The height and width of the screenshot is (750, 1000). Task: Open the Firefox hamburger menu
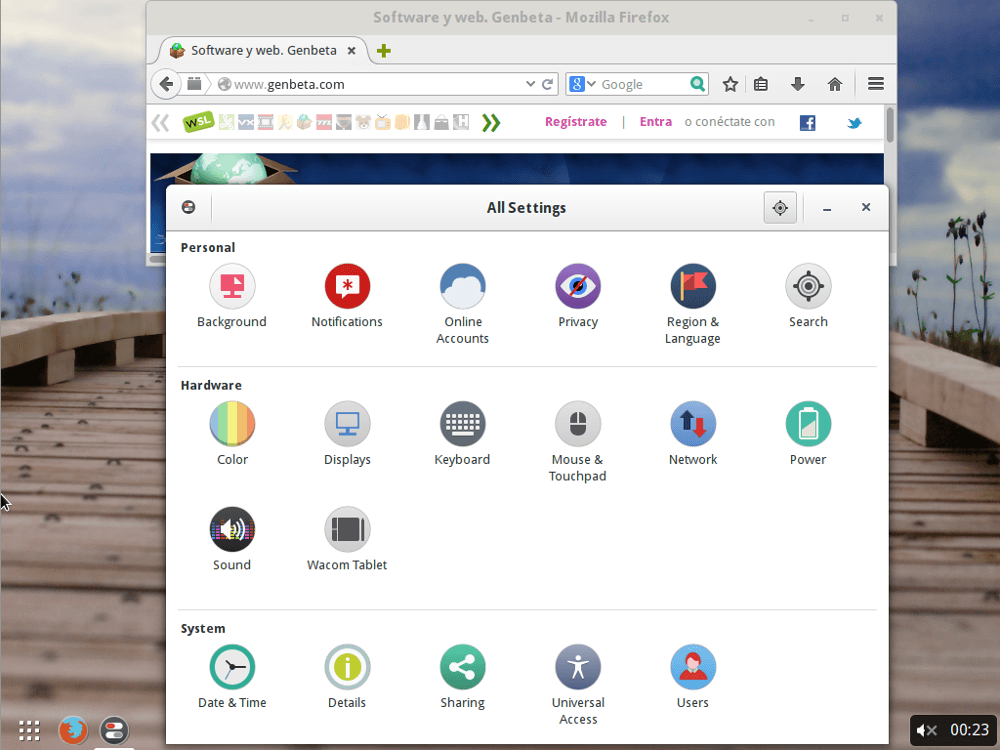click(875, 84)
